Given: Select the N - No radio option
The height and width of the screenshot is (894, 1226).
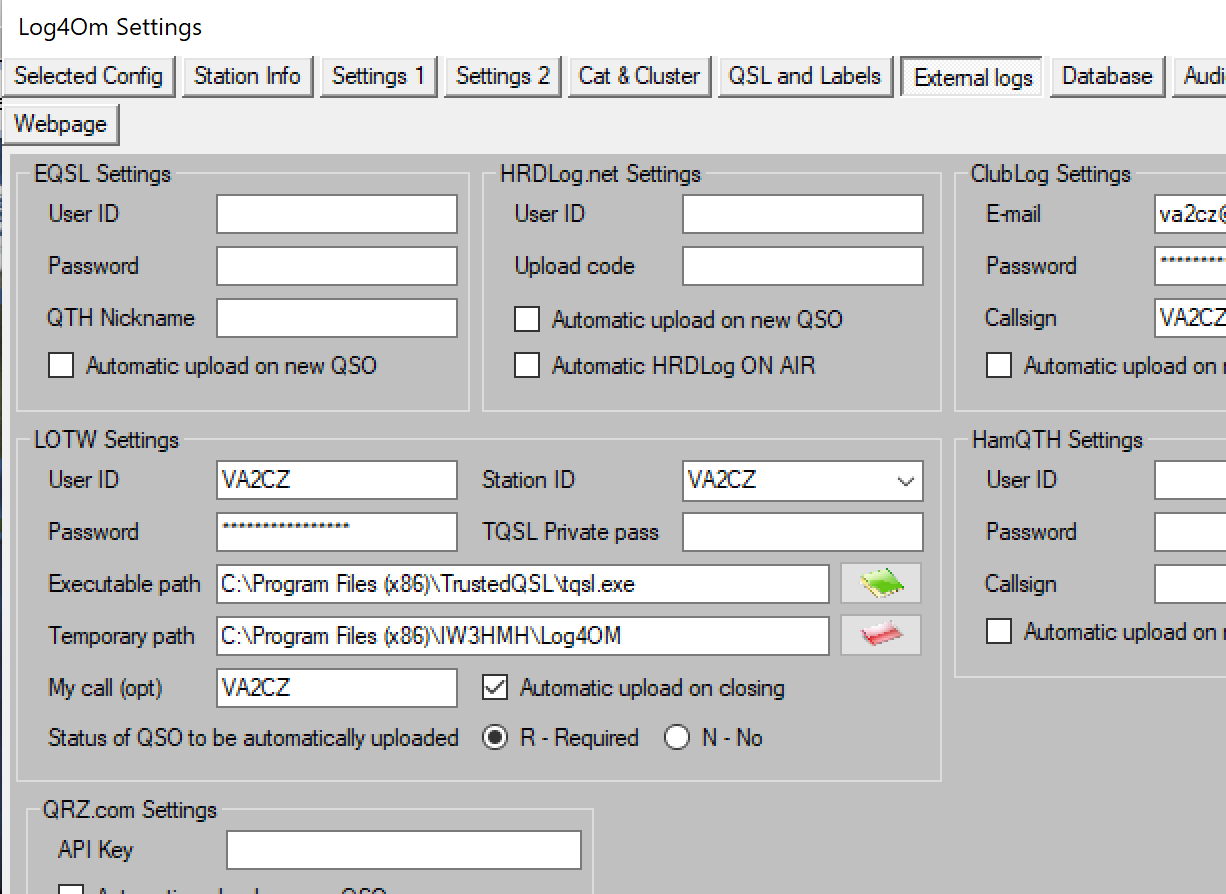Looking at the screenshot, I should pos(677,738).
